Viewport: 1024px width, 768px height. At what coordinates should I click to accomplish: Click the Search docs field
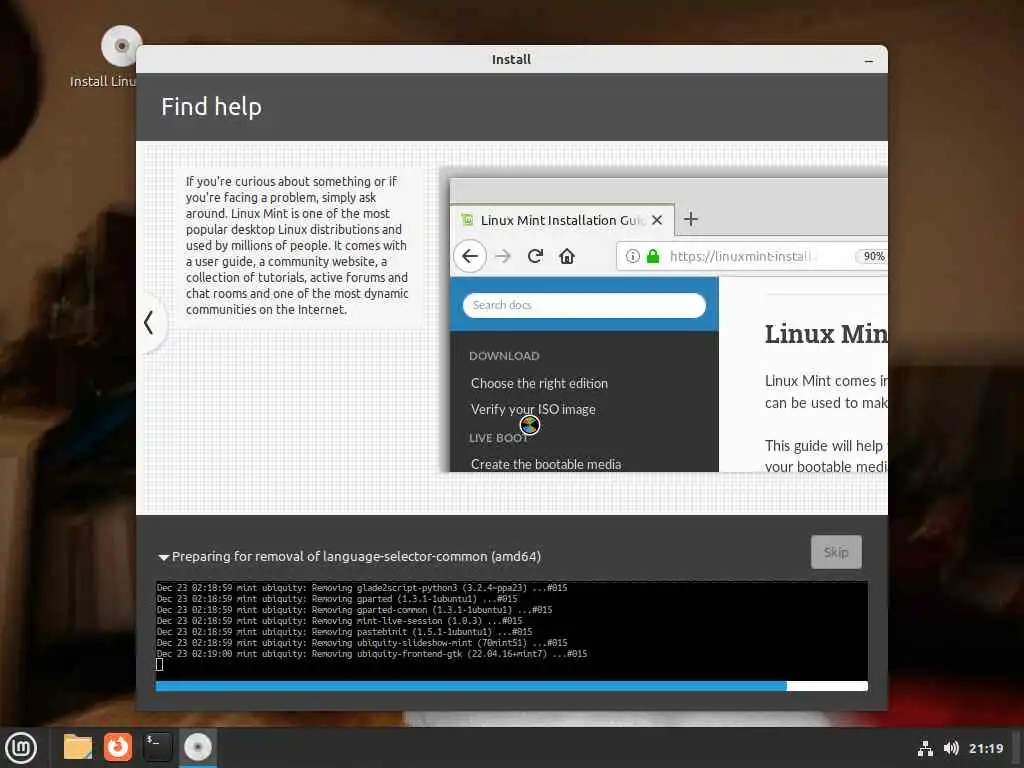[584, 305]
